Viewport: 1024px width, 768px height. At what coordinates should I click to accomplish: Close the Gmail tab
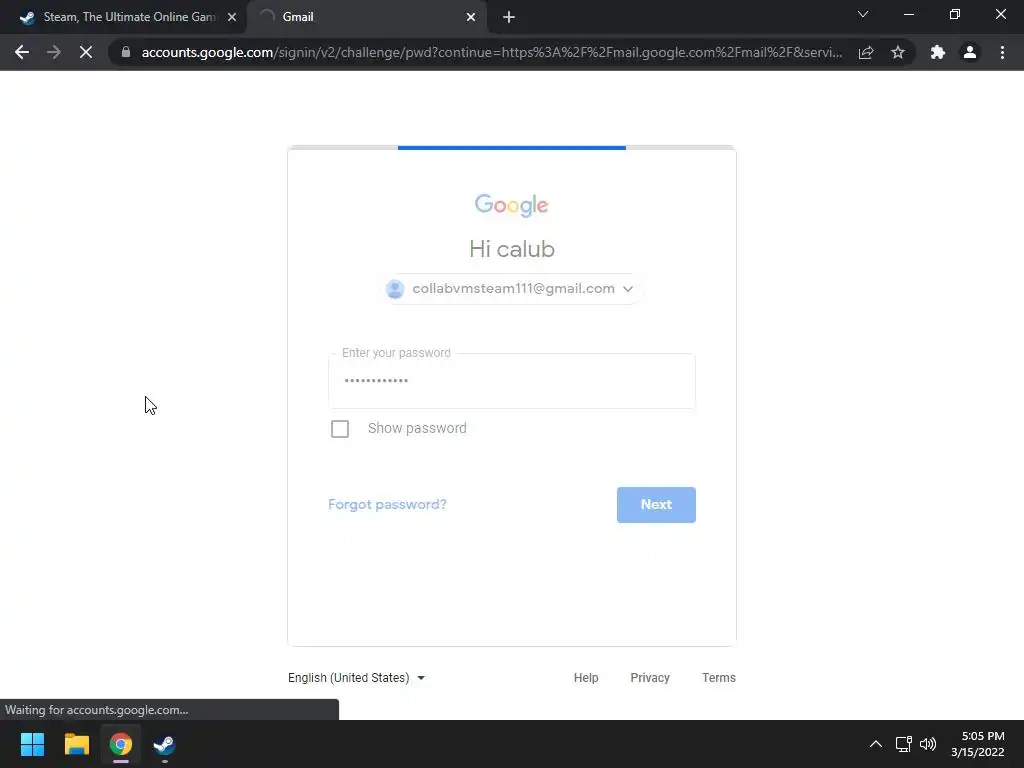[x=471, y=17]
